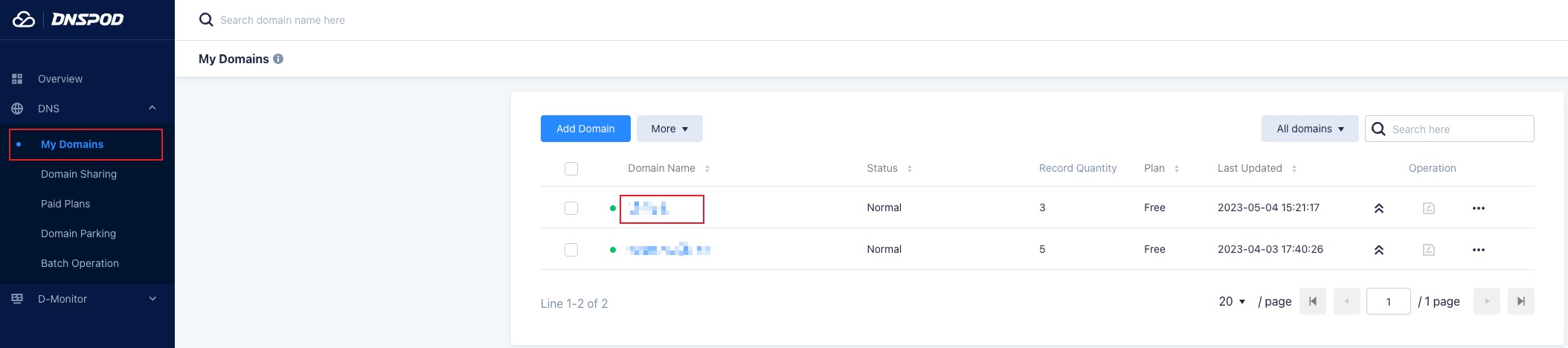Jump to first page arrow

pos(1312,301)
